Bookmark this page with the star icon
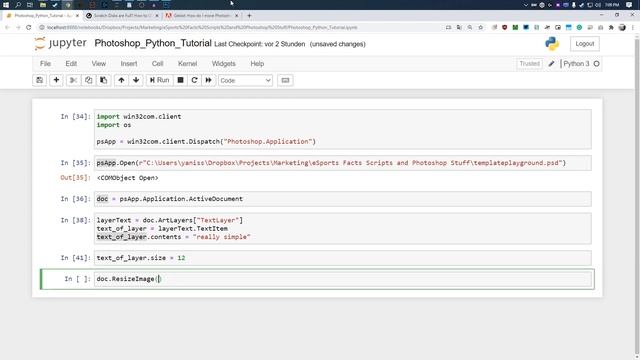 coord(480,27)
